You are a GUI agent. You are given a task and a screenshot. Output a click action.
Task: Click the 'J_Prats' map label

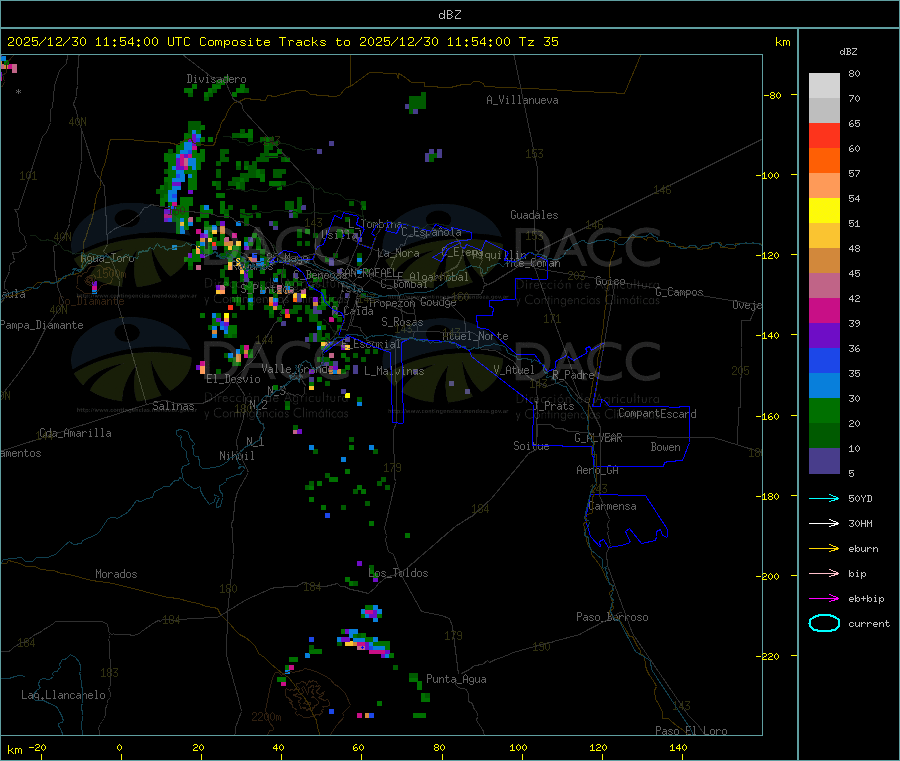point(553,406)
